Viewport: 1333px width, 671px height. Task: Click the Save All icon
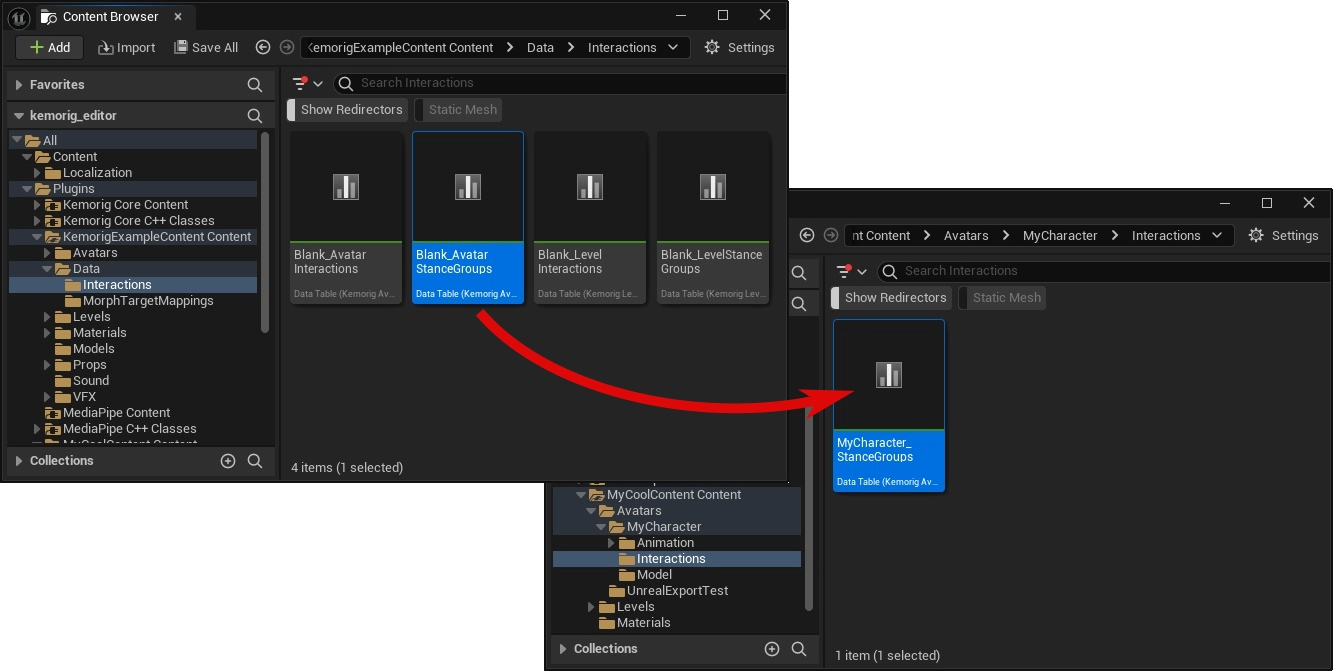(x=181, y=47)
